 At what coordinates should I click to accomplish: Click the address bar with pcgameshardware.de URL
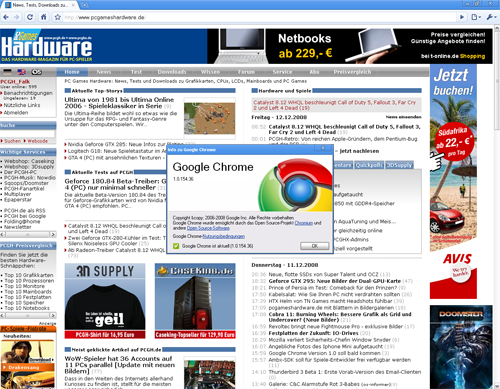[x=260, y=17]
